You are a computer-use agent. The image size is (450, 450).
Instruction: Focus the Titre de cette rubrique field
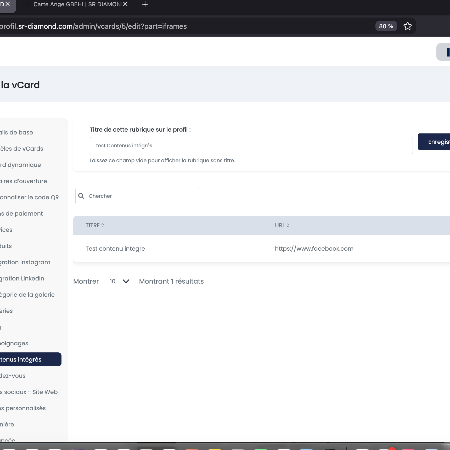tap(251, 145)
